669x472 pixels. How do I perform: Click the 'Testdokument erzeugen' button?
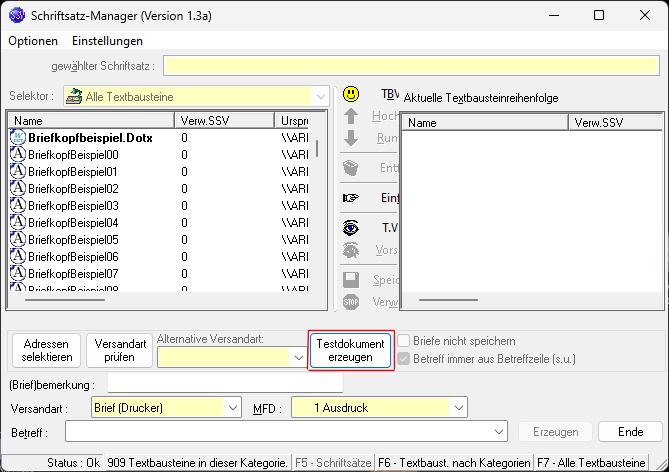click(x=350, y=350)
